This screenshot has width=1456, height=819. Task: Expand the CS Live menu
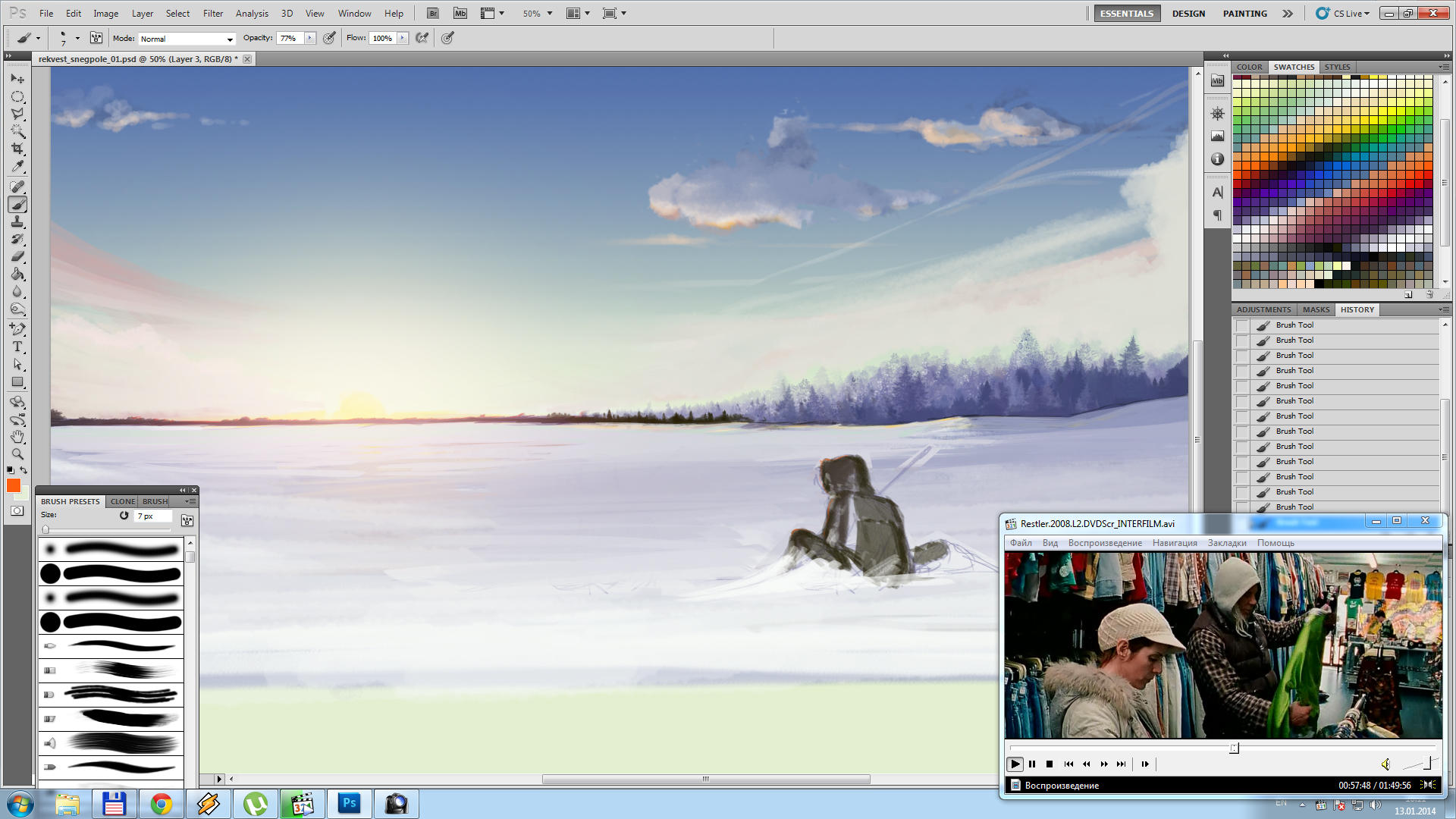pos(1351,14)
